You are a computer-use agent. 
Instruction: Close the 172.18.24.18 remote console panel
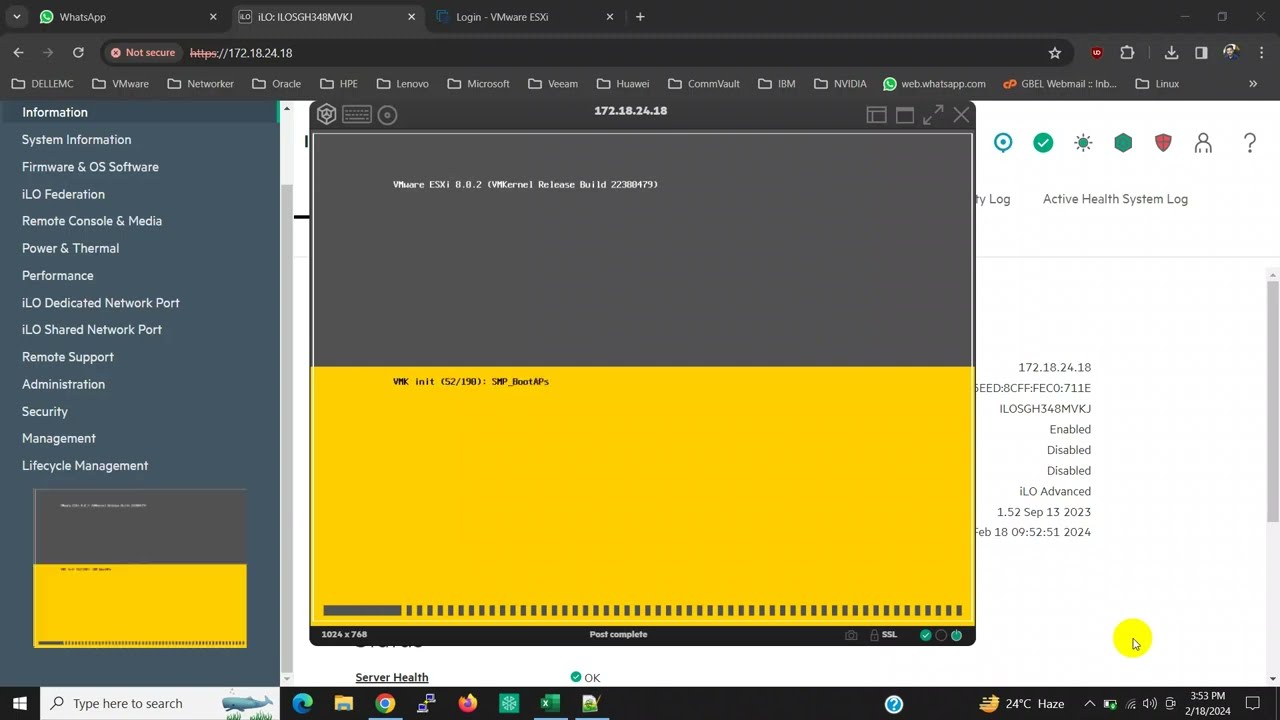coord(961,115)
